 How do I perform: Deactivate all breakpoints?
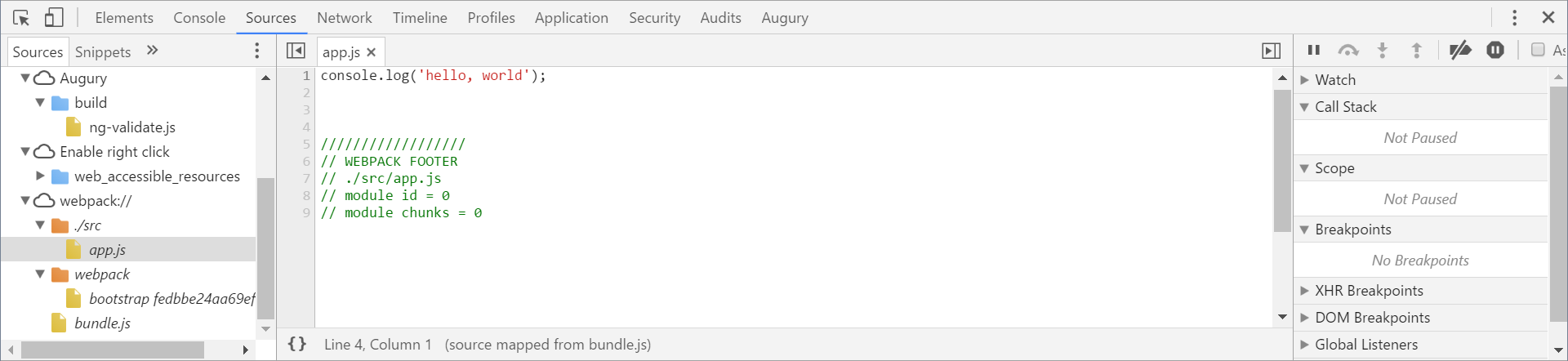click(x=1460, y=50)
